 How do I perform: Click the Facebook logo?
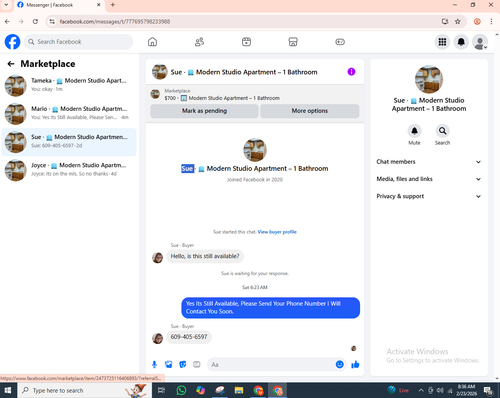[12, 42]
